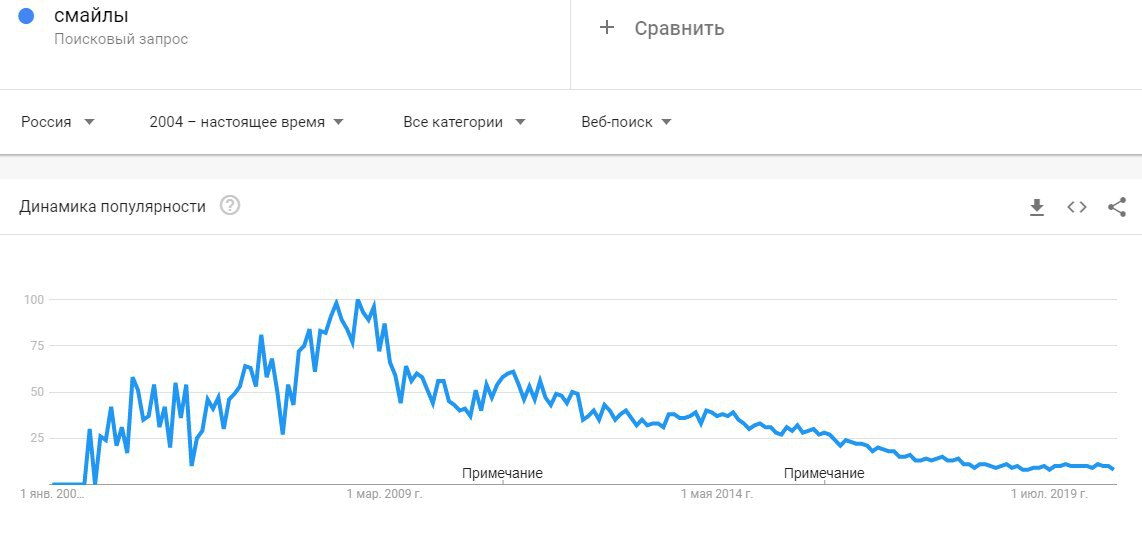Click the 1 мая 2014 г. axis label
This screenshot has width=1142, height=542.
[x=716, y=494]
